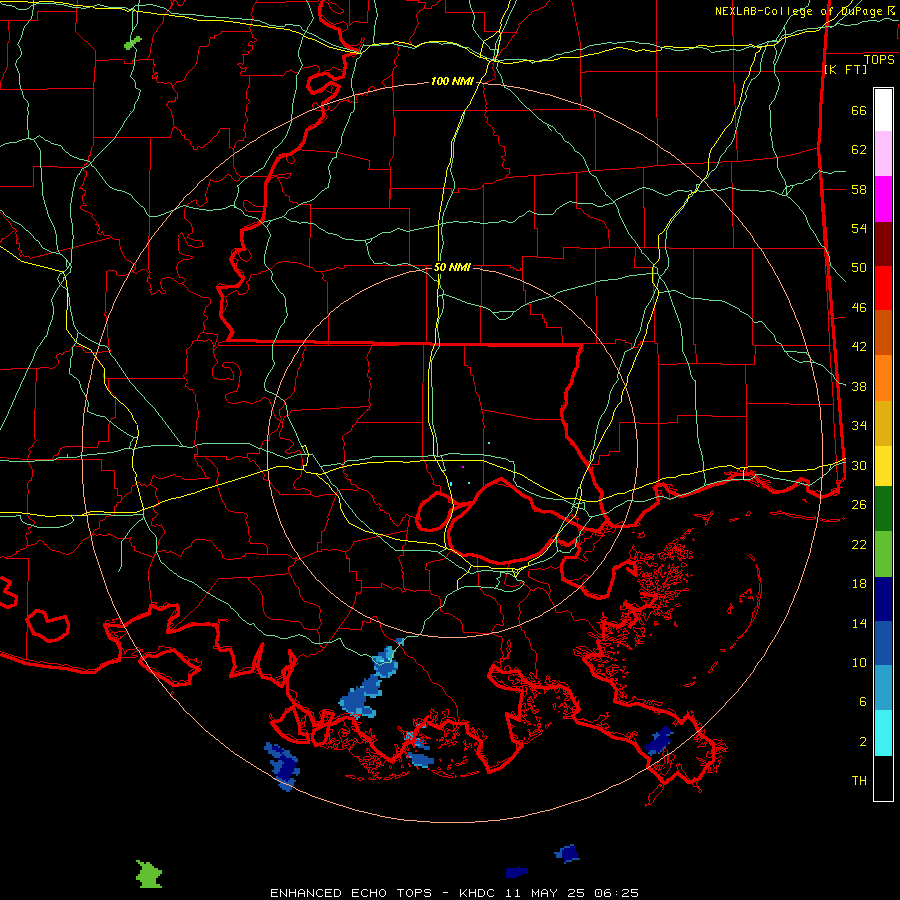
Task: Click the dark orange legend swatch
Action: 883,333
